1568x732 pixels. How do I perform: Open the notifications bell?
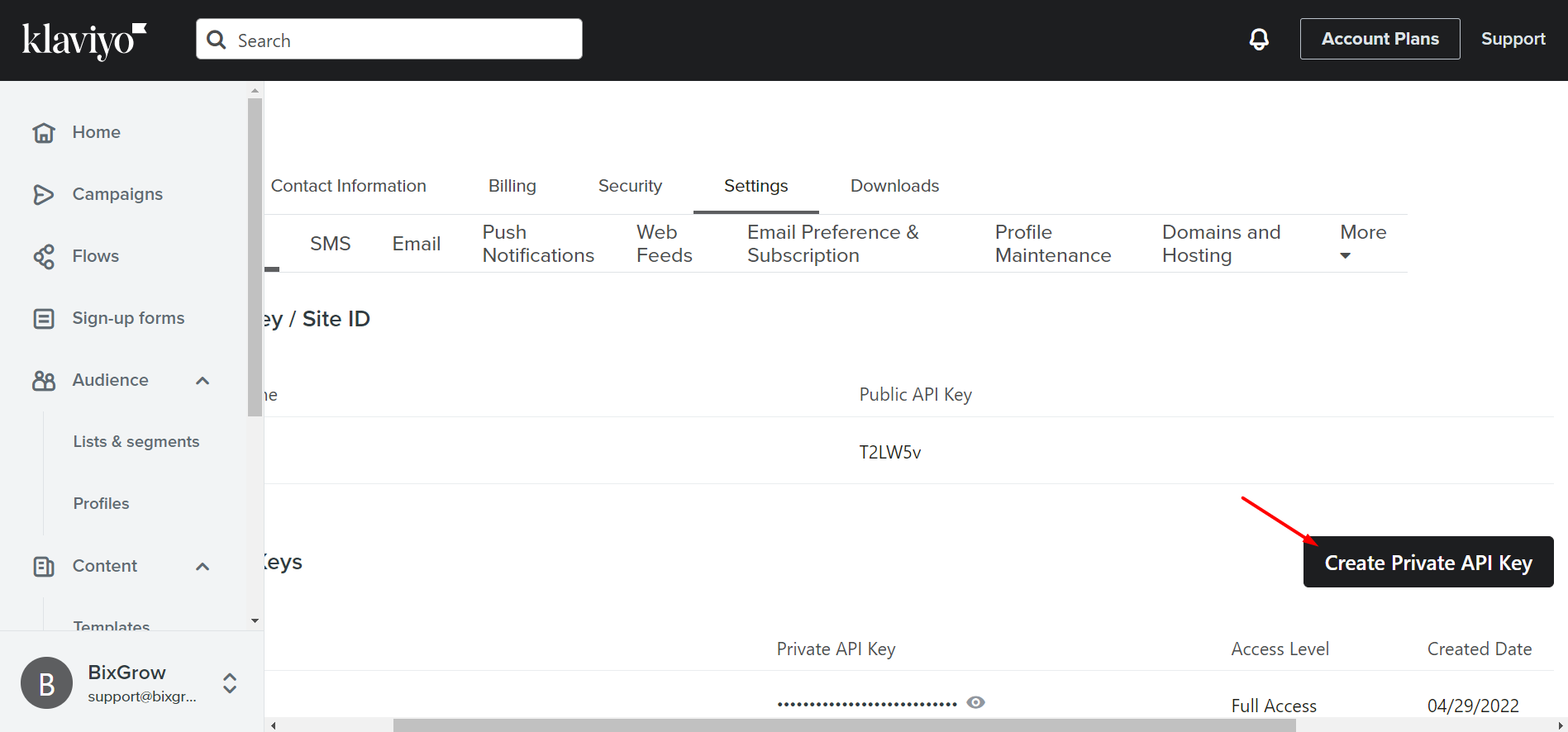pyautogui.click(x=1259, y=39)
